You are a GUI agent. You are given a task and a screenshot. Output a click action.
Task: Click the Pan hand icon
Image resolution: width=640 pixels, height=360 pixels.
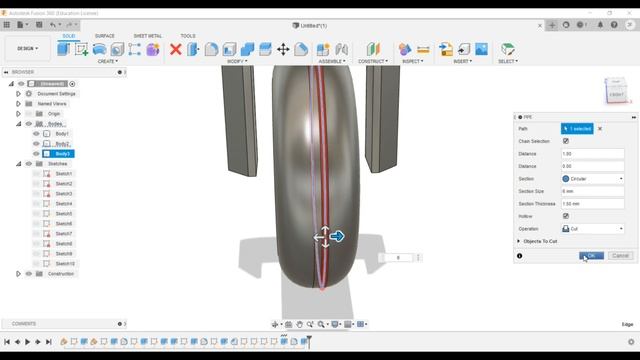(299, 324)
